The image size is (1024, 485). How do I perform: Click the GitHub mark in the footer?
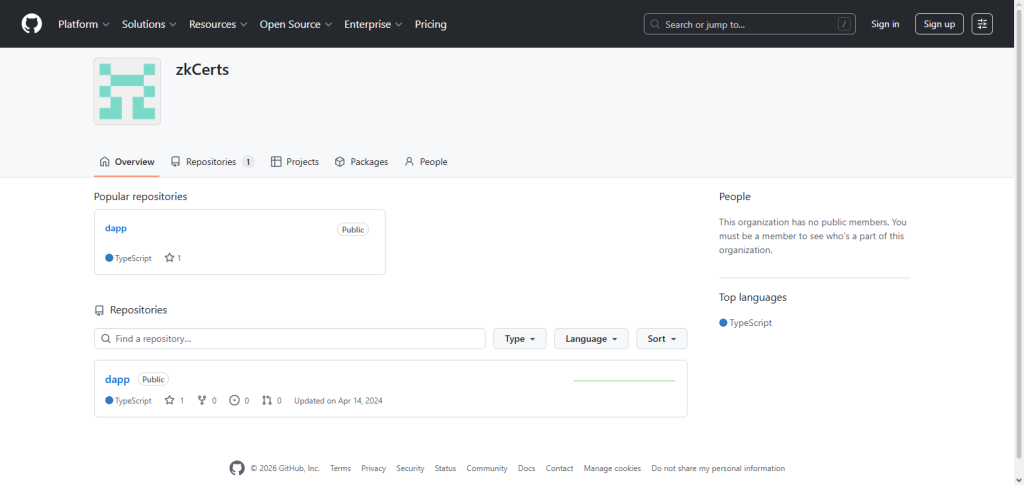click(237, 468)
